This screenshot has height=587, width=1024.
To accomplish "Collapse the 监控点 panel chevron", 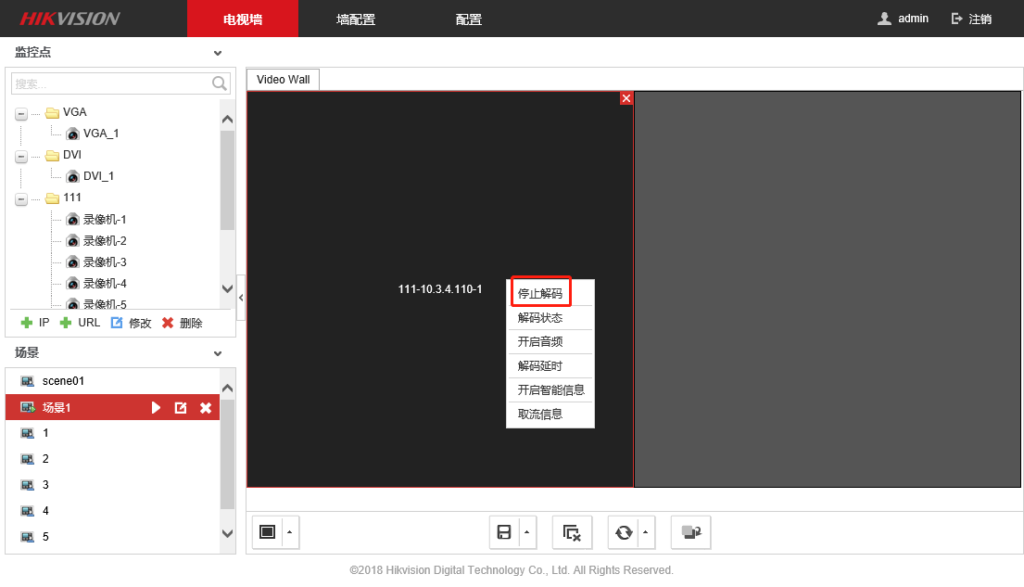I will point(218,52).
